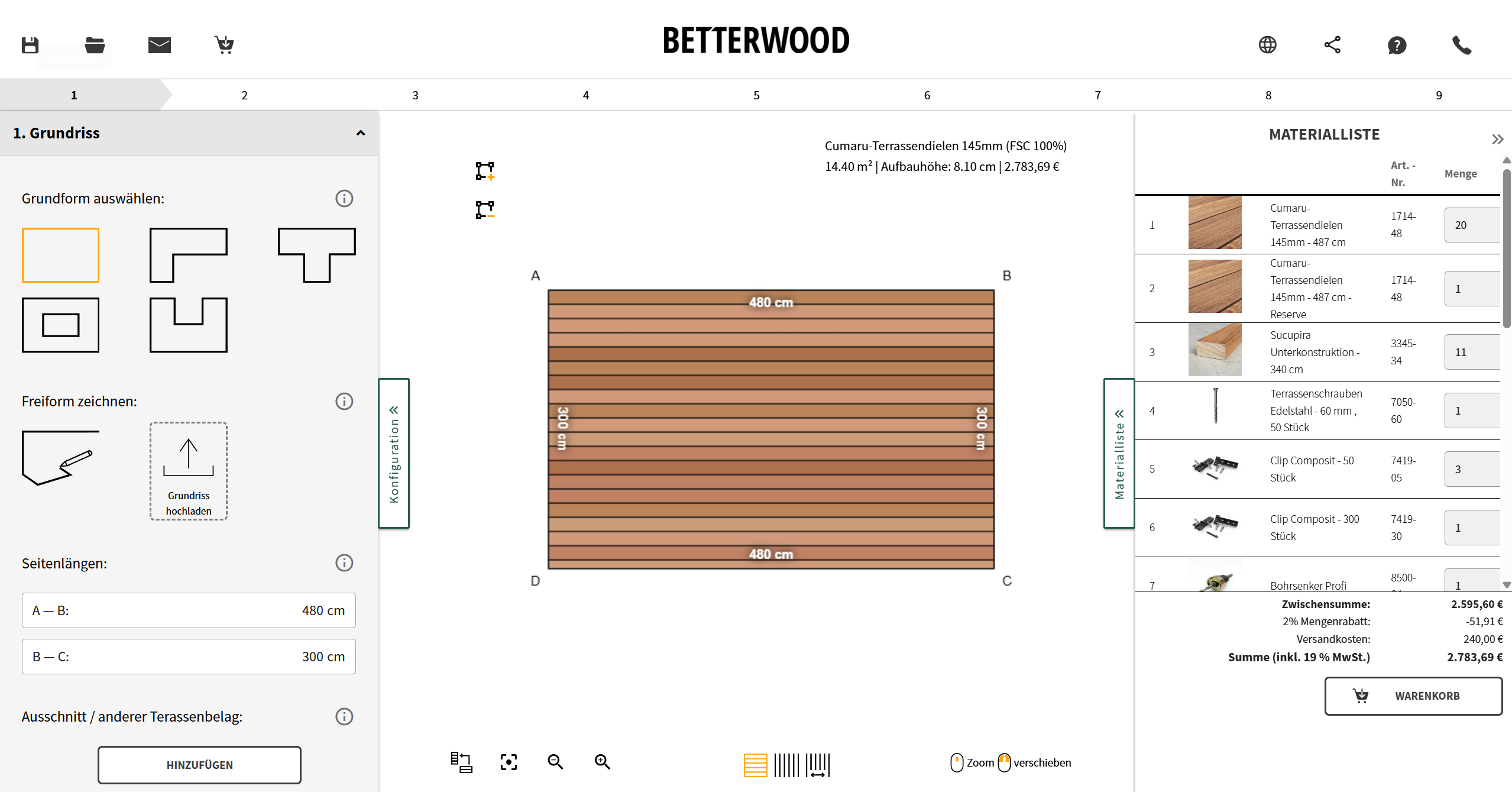Select the rectangle base shape
This screenshot has width=1512, height=792.
(60, 255)
